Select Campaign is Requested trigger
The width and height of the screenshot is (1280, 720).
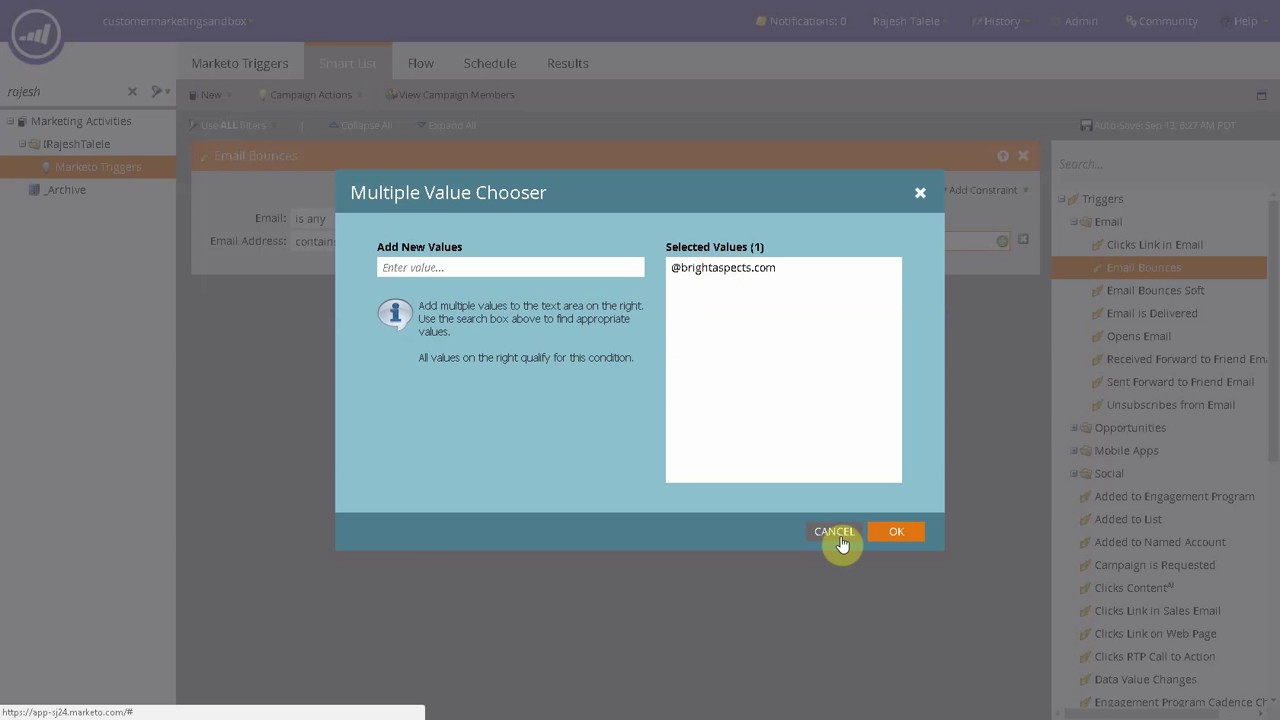point(1154,565)
